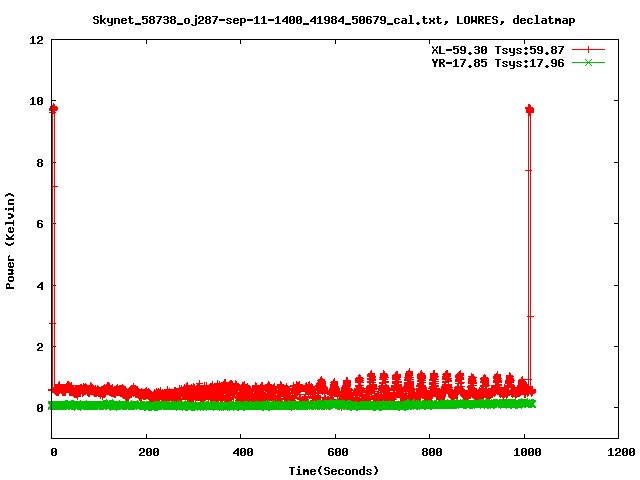Click y-axis tick label 8
This screenshot has height=480, width=640.
pos(40,163)
